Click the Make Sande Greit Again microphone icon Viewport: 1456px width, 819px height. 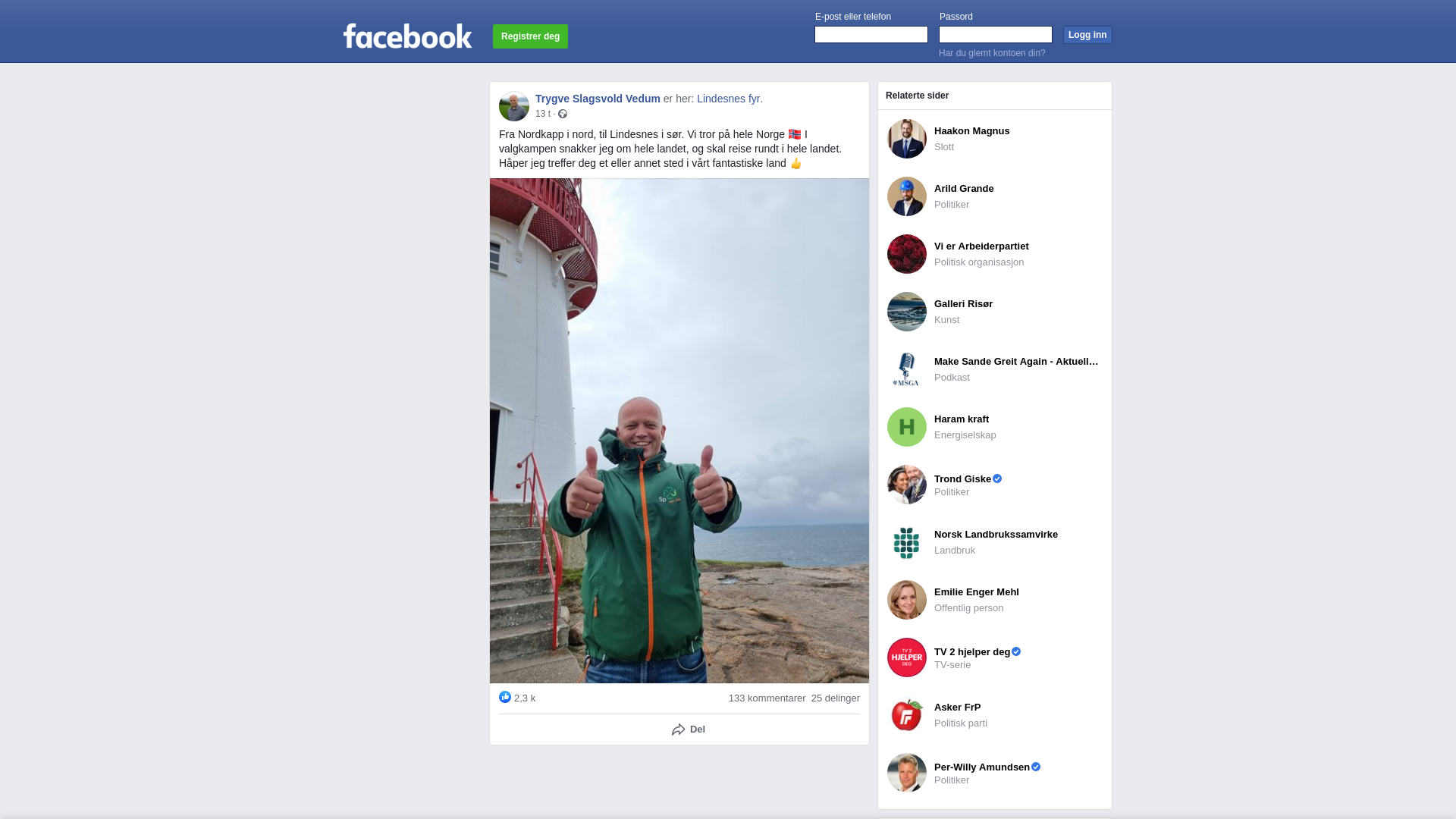[x=907, y=369]
